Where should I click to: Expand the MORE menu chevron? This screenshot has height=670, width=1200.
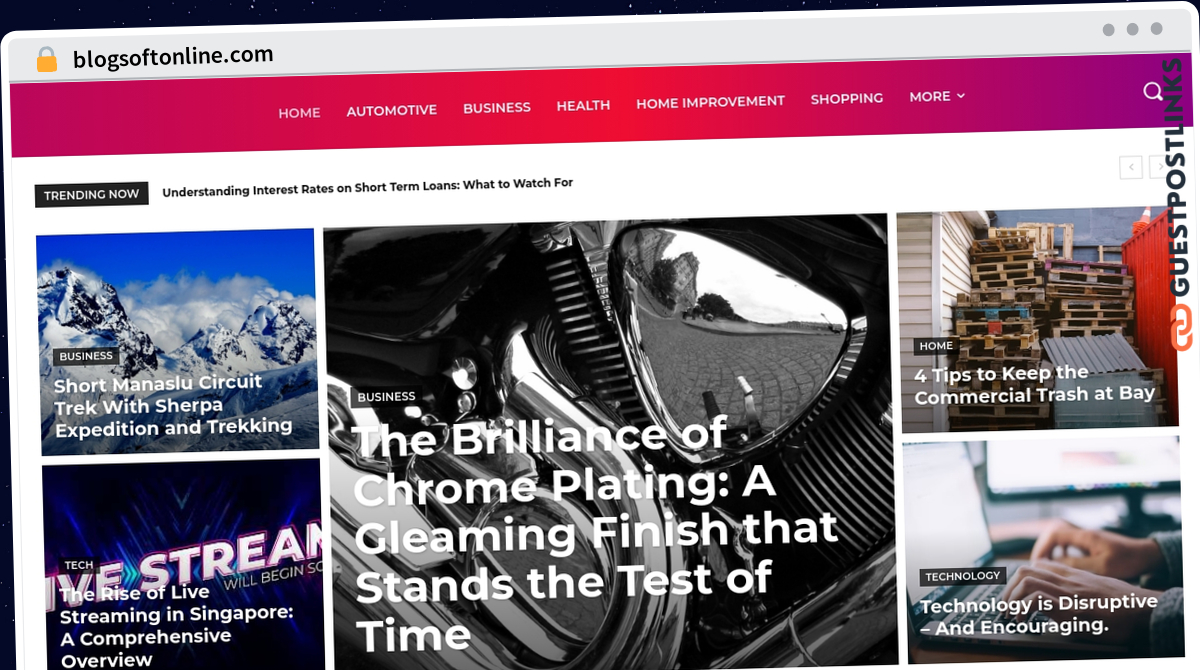click(x=961, y=96)
